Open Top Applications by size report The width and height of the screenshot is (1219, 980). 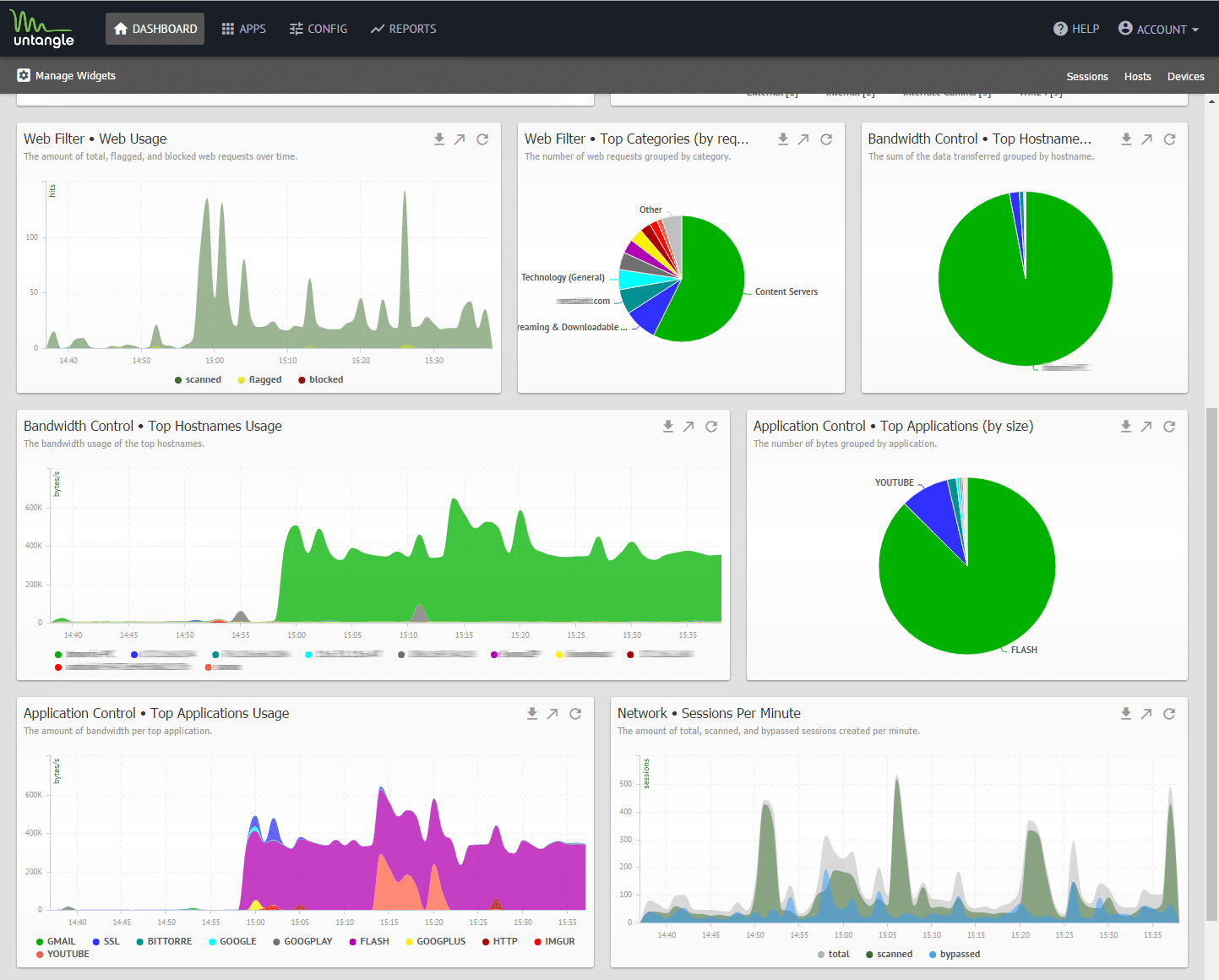click(x=1146, y=427)
